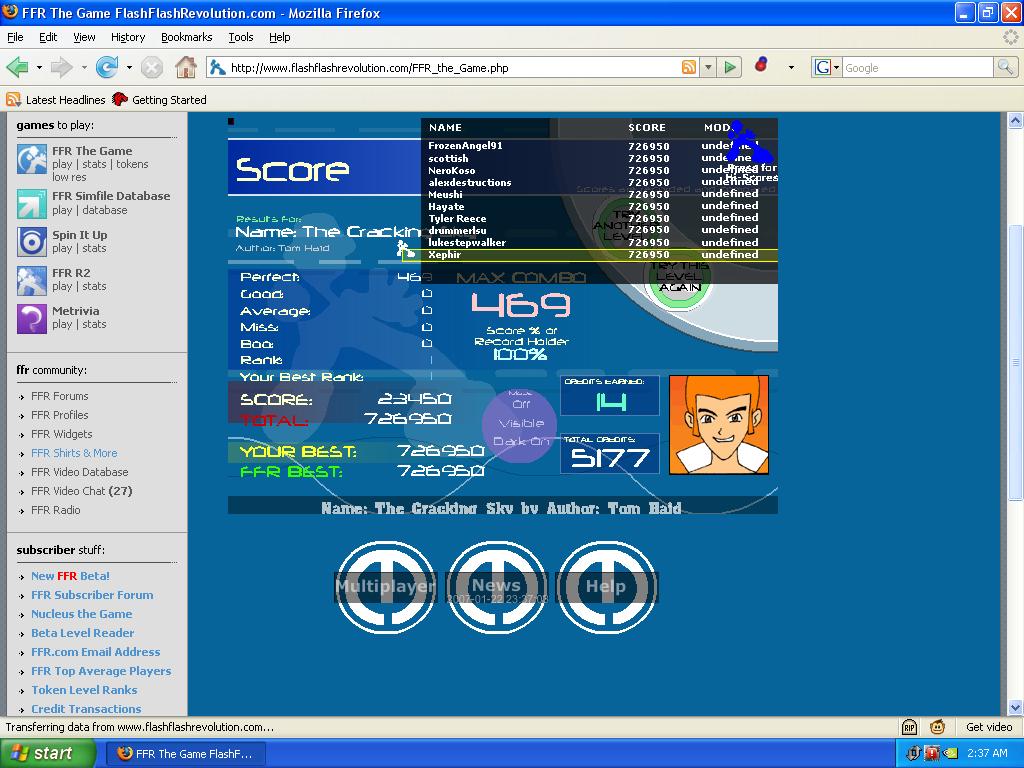Image resolution: width=1024 pixels, height=768 pixels.
Task: Open the Help menu in menu bar
Action: (280, 37)
